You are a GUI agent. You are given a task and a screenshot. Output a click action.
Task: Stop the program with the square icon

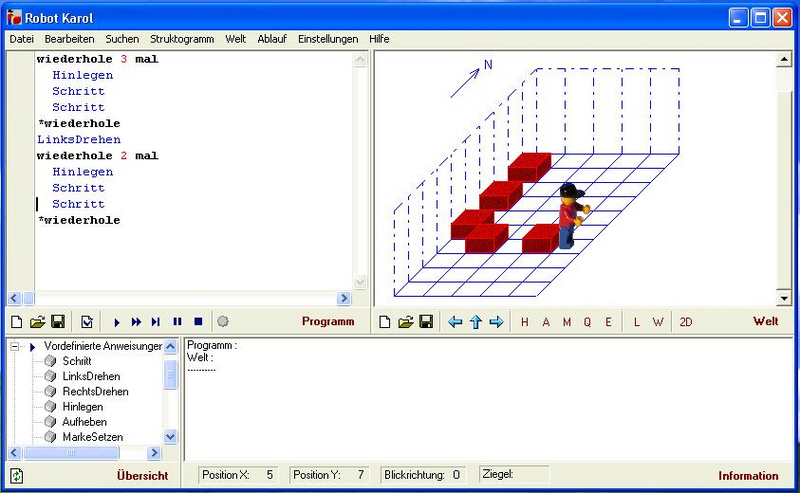198,322
